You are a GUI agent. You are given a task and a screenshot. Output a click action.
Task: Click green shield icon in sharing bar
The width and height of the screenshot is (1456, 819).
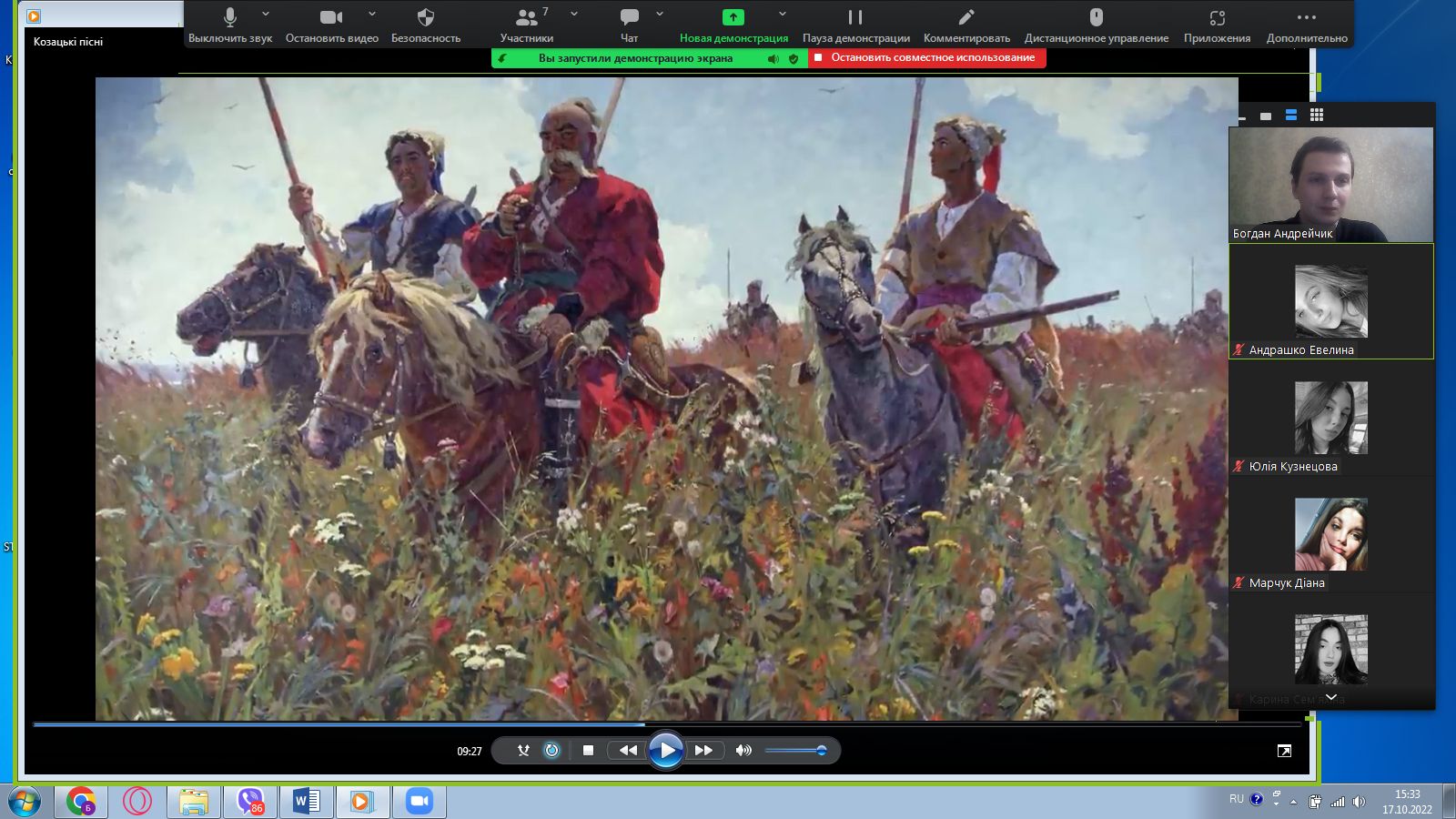coord(794,58)
